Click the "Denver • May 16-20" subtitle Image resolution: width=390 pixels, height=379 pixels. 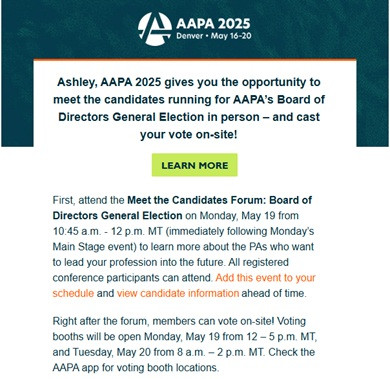click(214, 36)
